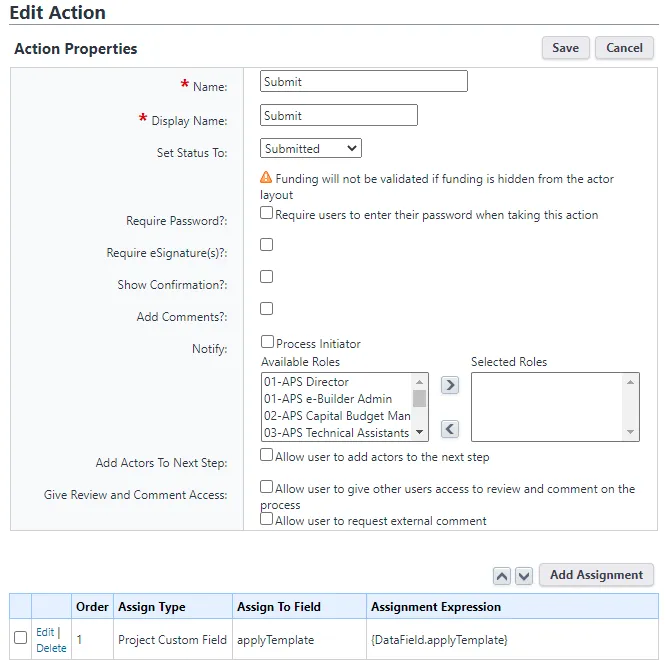Click the move assignment up arrow icon
The image size is (668, 671).
[x=502, y=576]
